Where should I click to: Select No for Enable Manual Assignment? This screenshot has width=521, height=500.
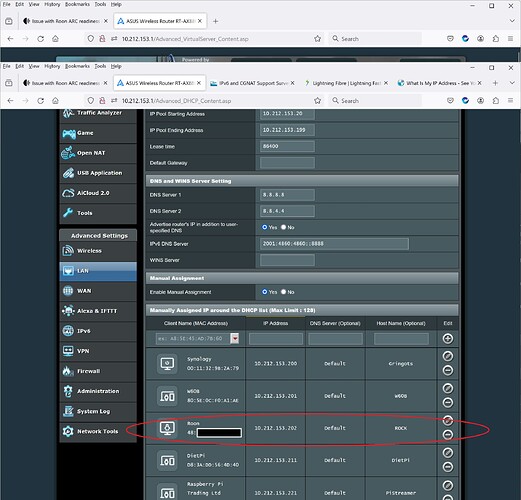[283, 292]
